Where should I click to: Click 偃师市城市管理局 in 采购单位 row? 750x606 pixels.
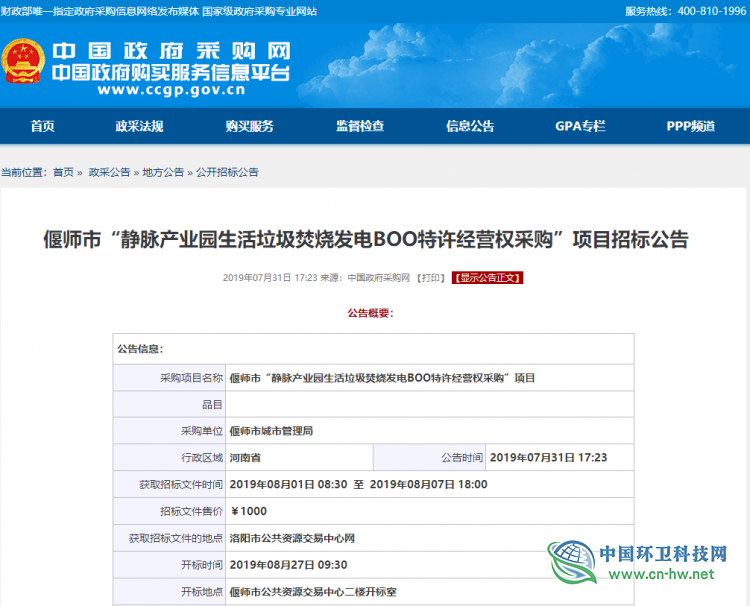(271, 431)
